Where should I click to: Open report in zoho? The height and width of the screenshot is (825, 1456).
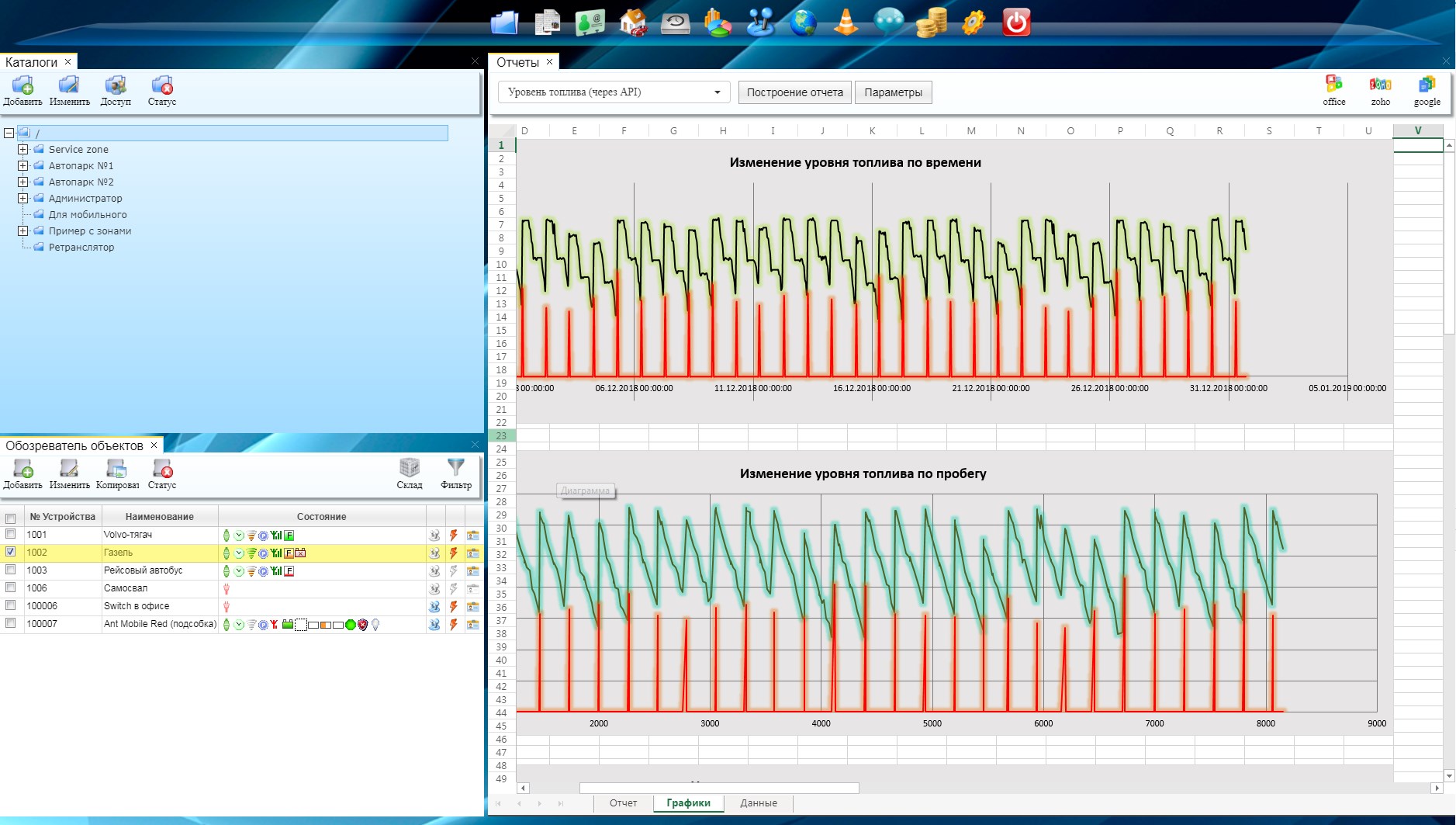[1381, 90]
